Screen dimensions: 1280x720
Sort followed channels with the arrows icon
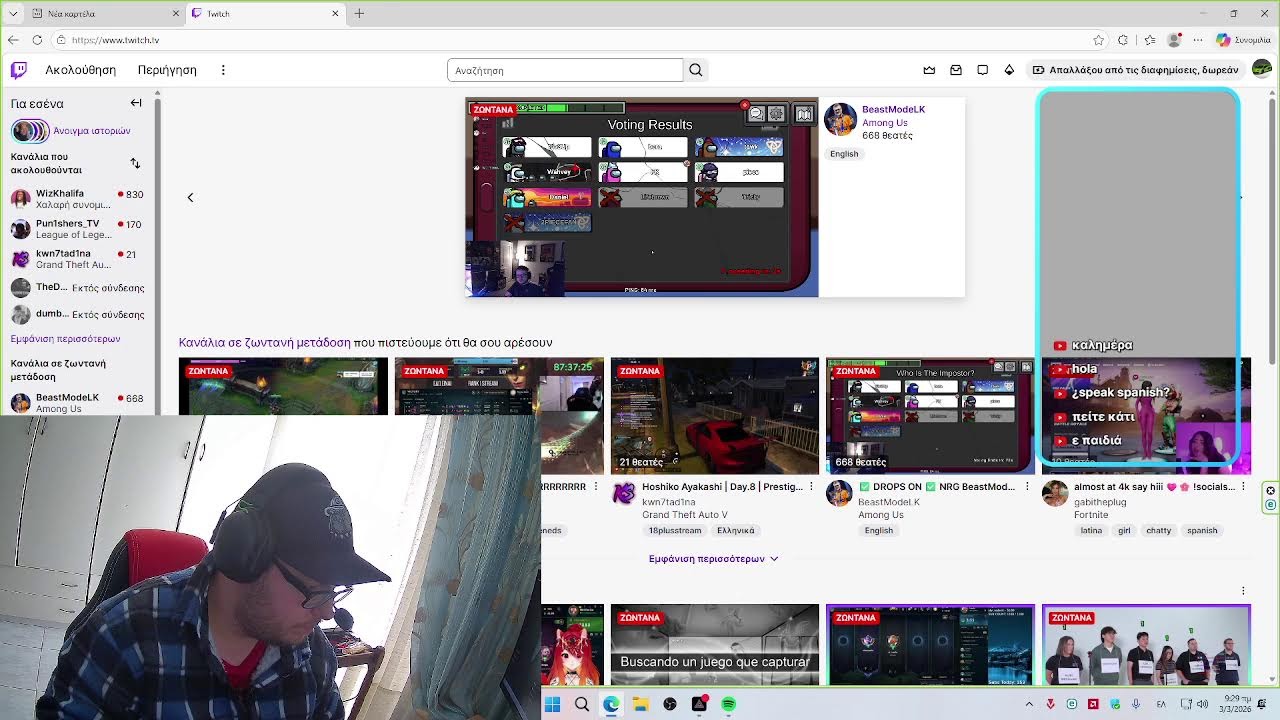(135, 163)
